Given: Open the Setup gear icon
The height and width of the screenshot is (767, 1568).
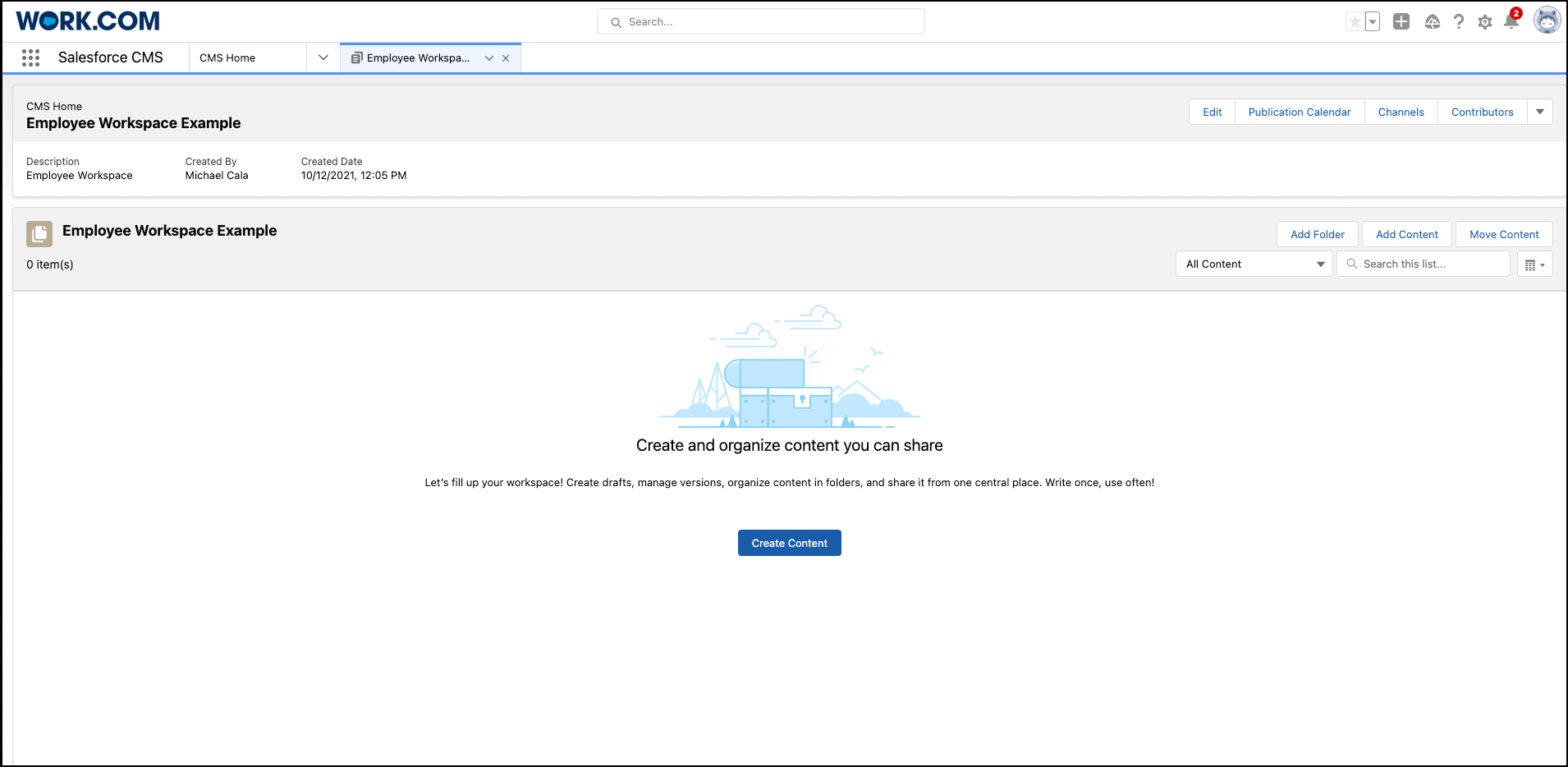Looking at the screenshot, I should coord(1485,22).
